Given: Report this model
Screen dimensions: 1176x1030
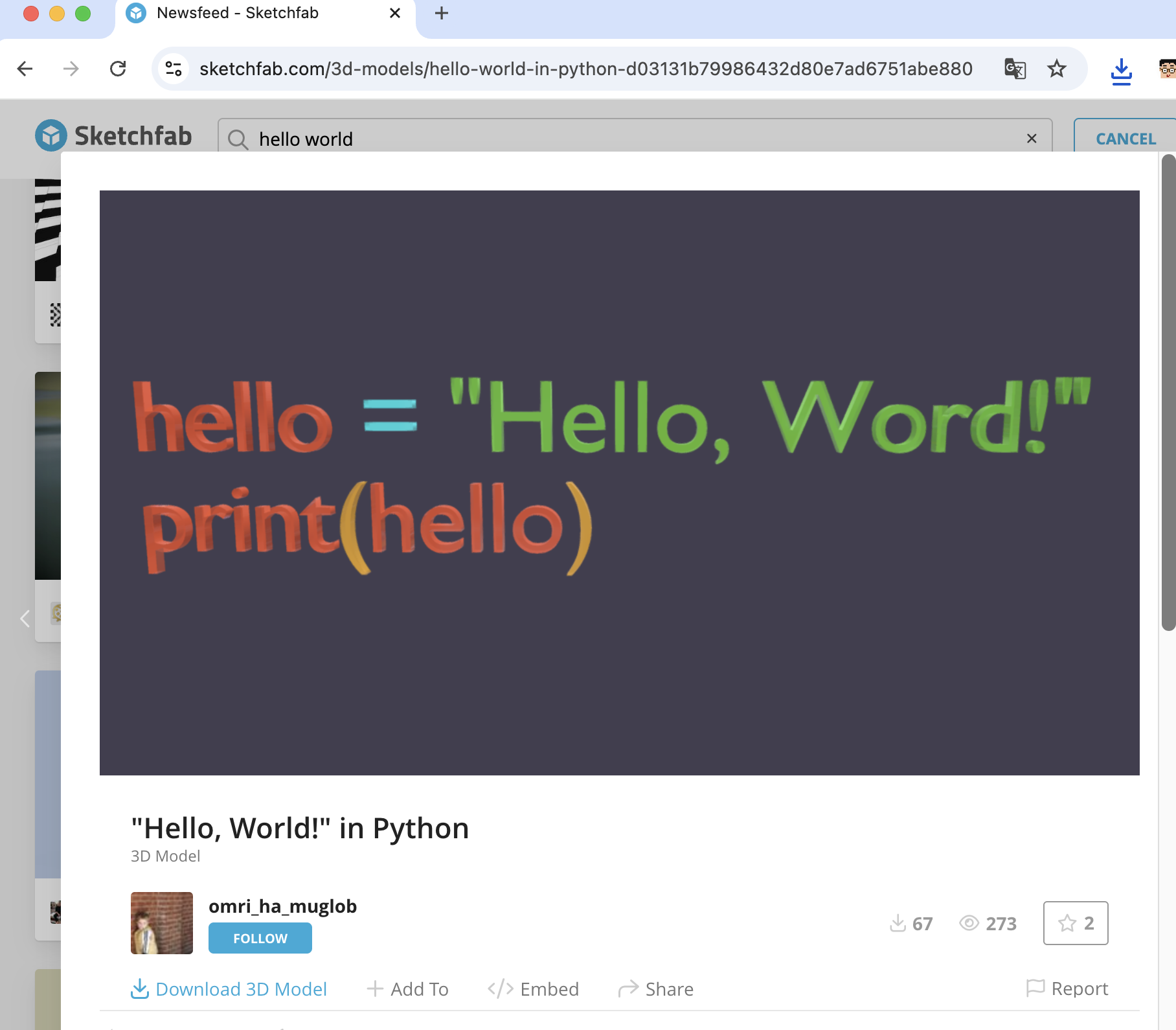Looking at the screenshot, I should [x=1067, y=989].
